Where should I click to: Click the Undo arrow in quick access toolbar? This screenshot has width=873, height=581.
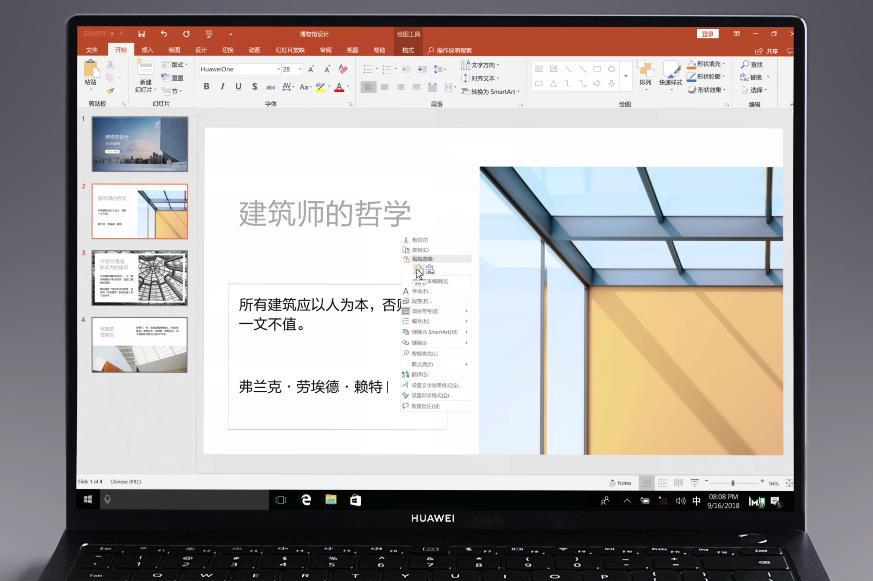(x=164, y=34)
